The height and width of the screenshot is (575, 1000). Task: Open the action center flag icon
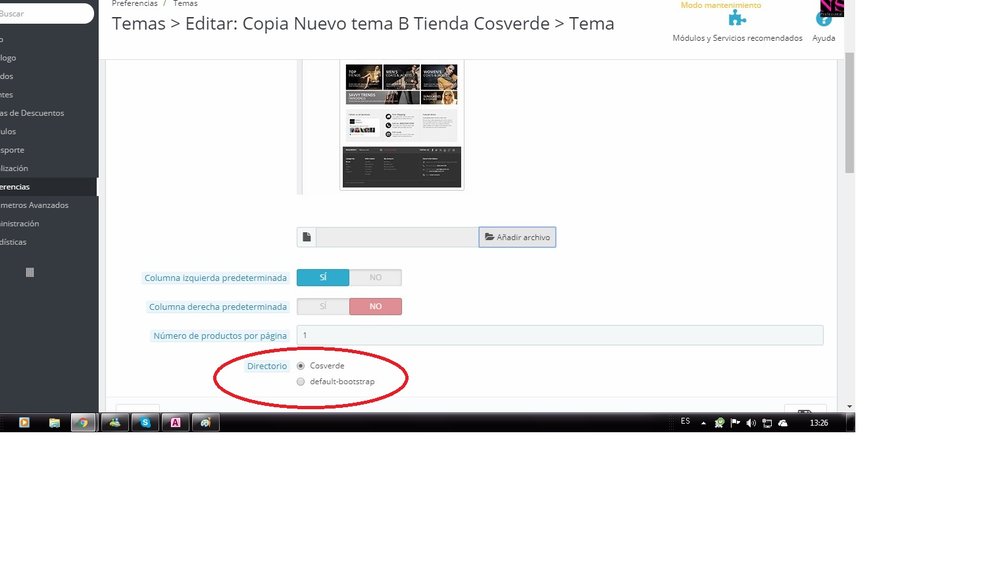click(x=735, y=423)
